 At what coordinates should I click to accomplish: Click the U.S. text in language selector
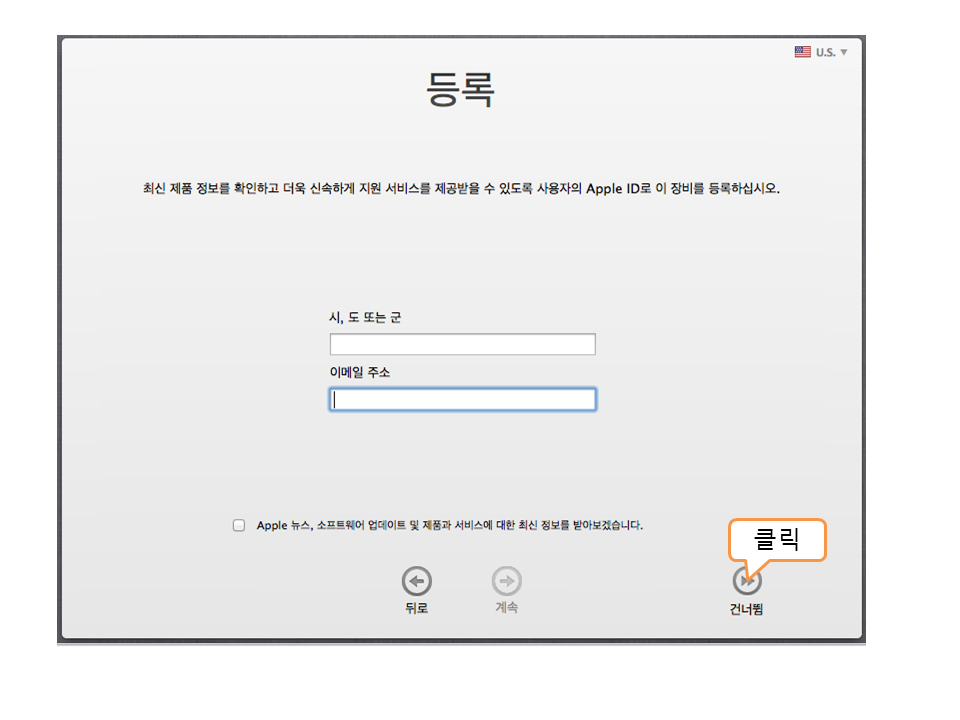(x=825, y=52)
